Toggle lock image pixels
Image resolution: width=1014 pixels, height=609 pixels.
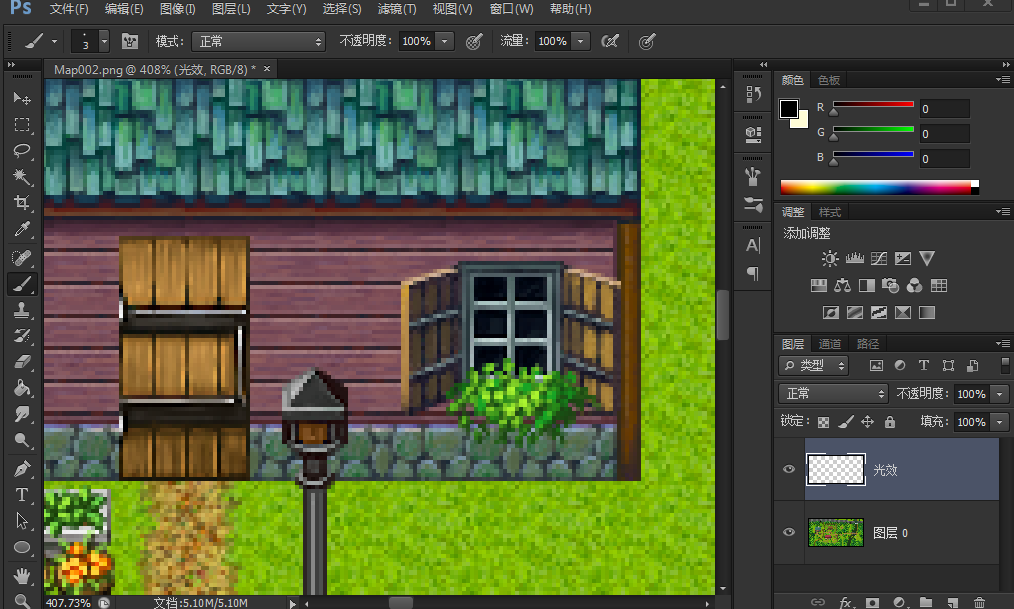[x=846, y=422]
